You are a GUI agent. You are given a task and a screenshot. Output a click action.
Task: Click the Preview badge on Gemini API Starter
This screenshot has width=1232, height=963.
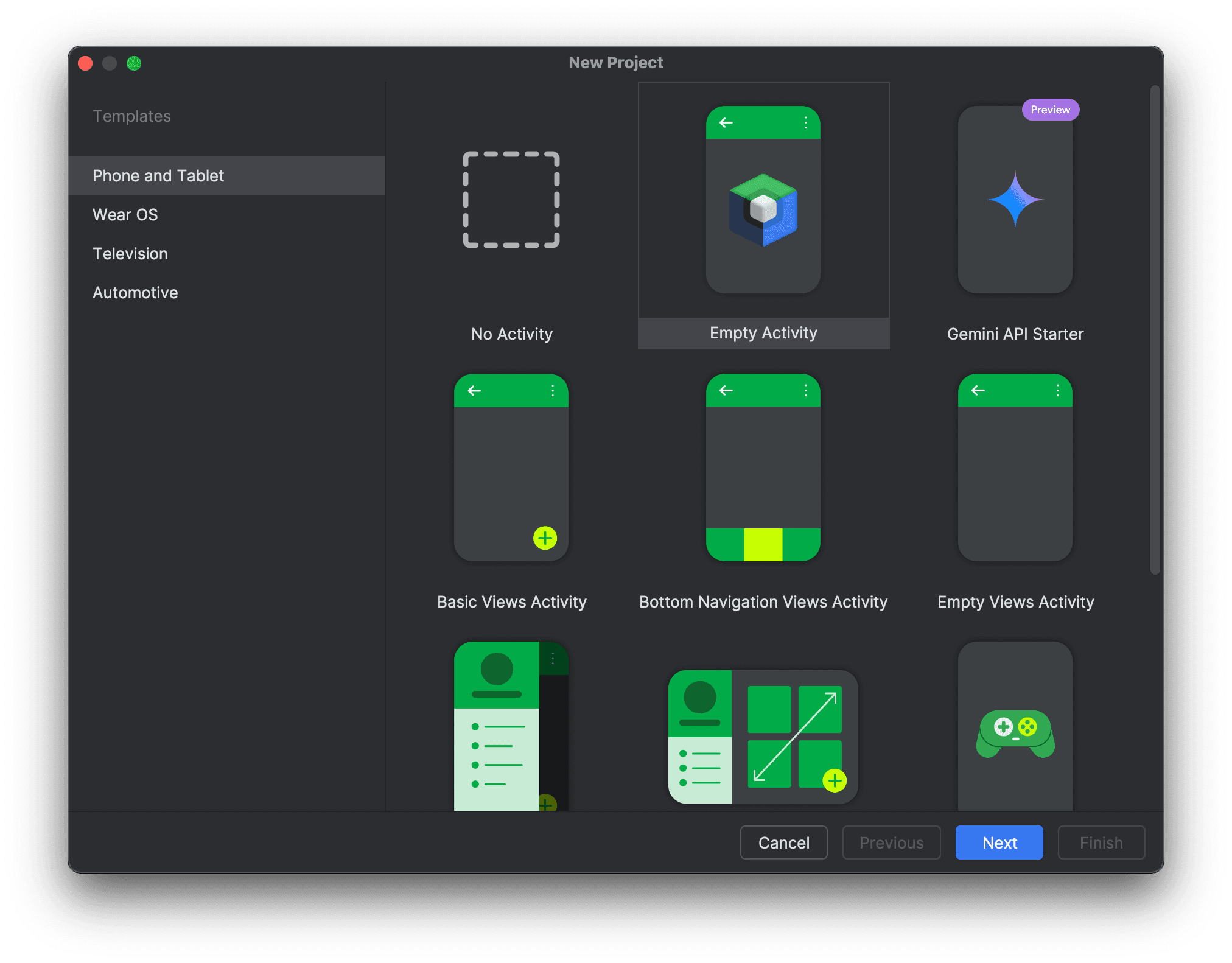(1050, 110)
